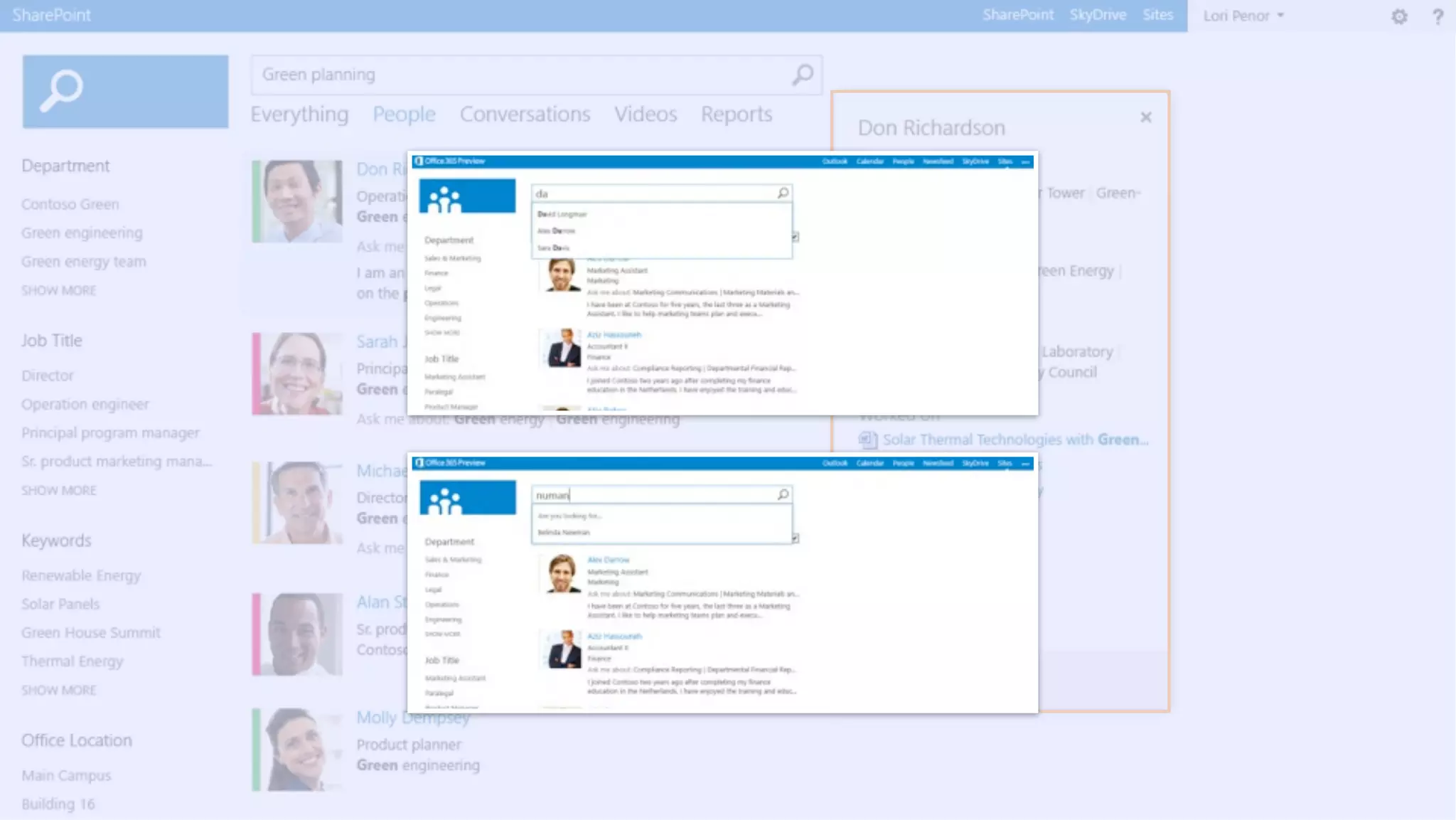Click magnifier in the 'numan' search box
Screen dimensions: 1456x820
click(x=783, y=494)
